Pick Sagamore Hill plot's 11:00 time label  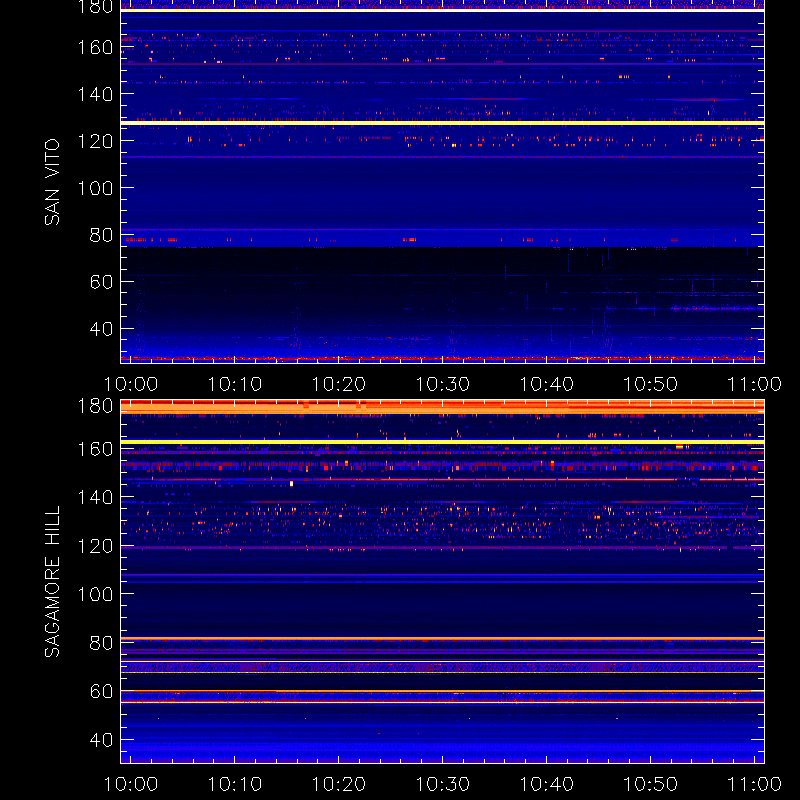[x=755, y=784]
